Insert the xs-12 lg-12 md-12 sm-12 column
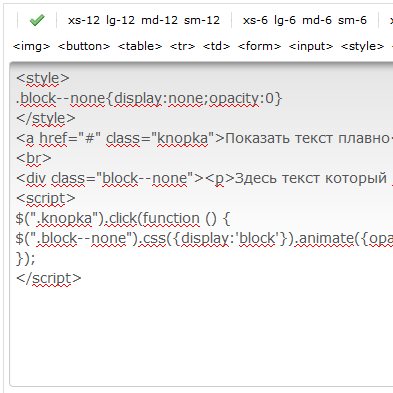This screenshot has width=393, height=393. pyautogui.click(x=144, y=20)
